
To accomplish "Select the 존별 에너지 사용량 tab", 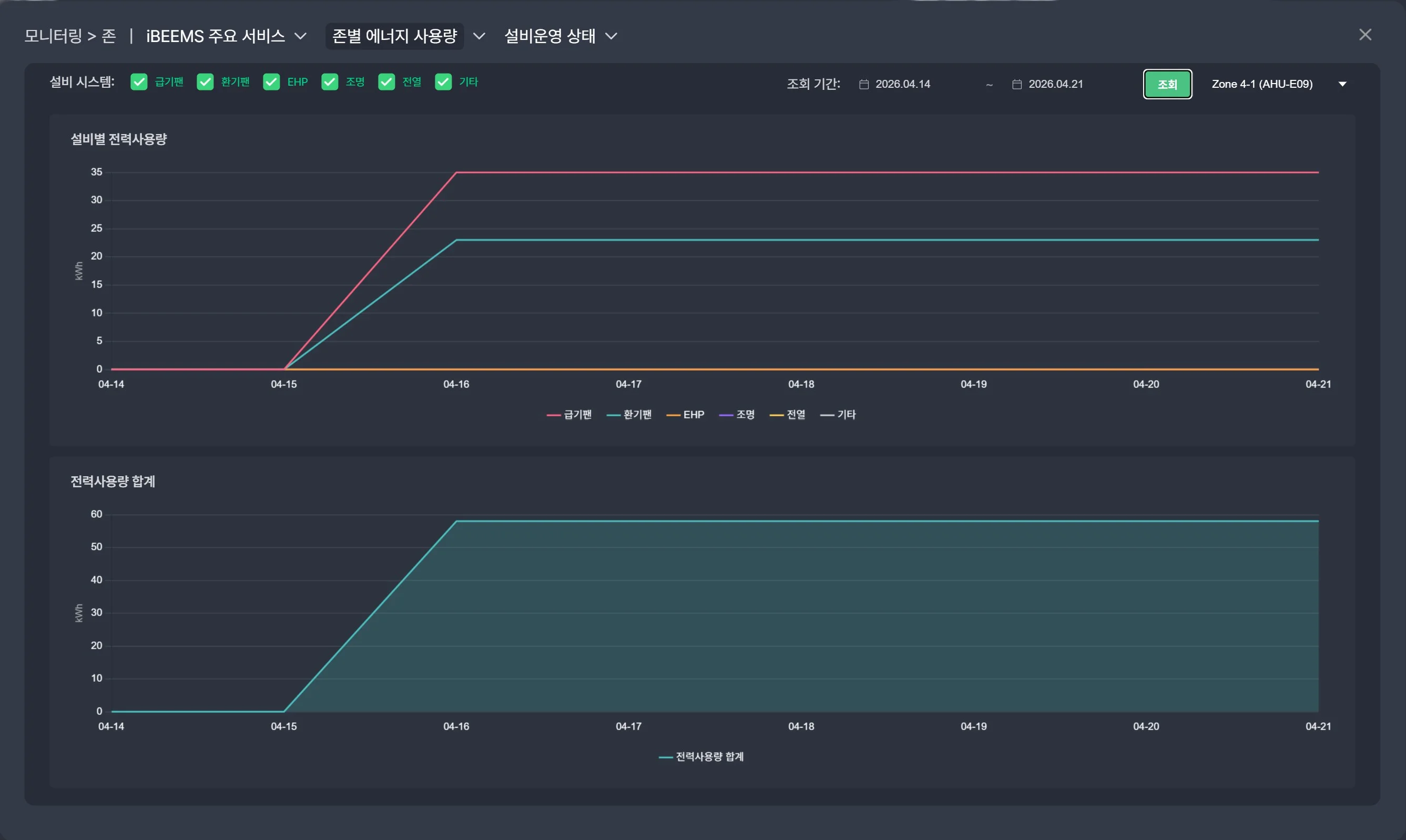I will click(x=394, y=36).
